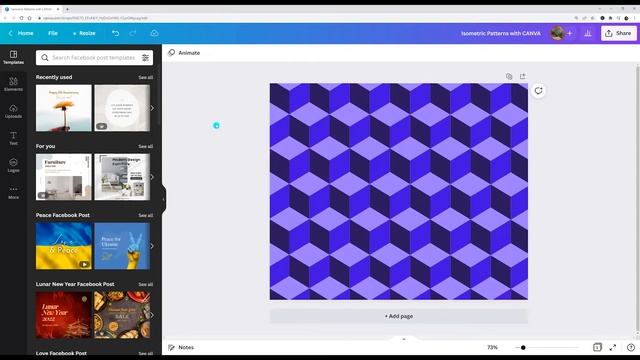Select the Furniture template thumbnail
This screenshot has width=640, height=360.
pyautogui.click(x=64, y=177)
